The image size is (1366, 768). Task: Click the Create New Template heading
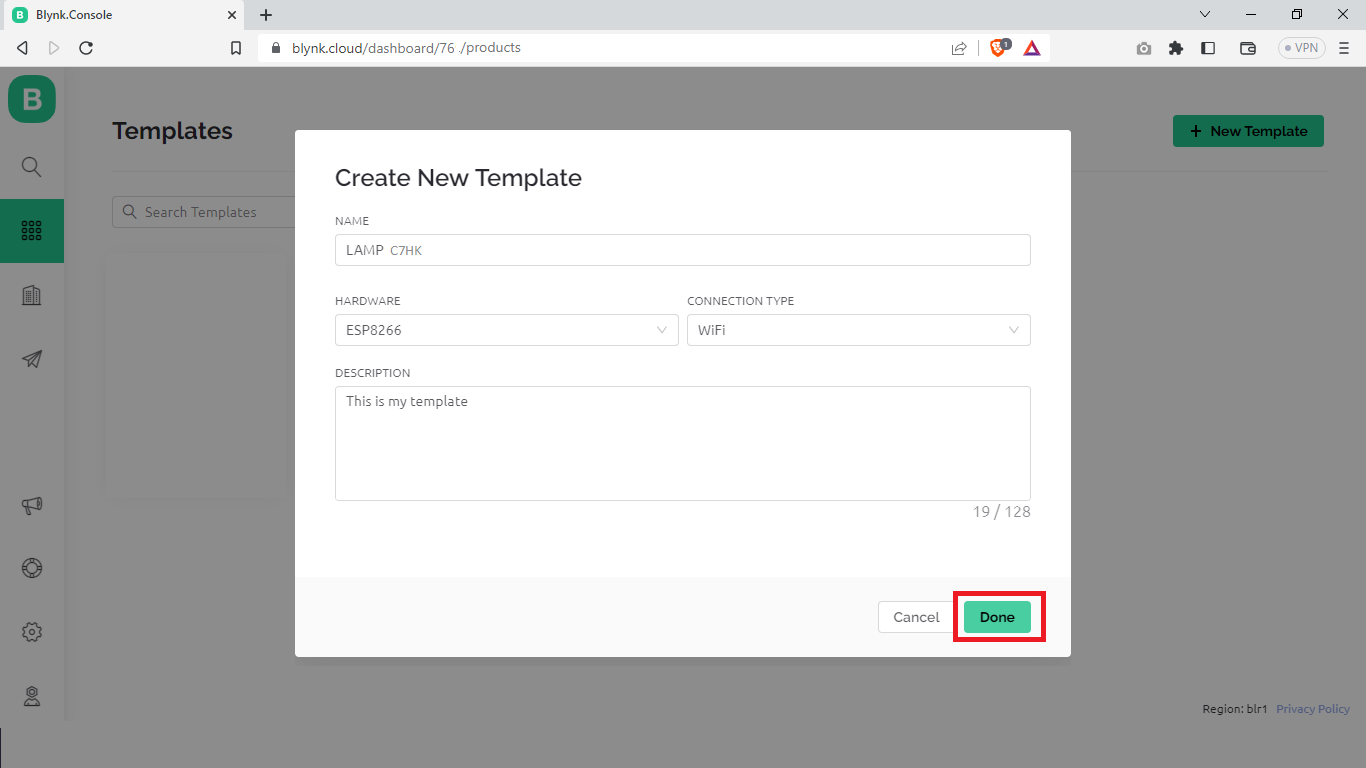[x=458, y=178]
